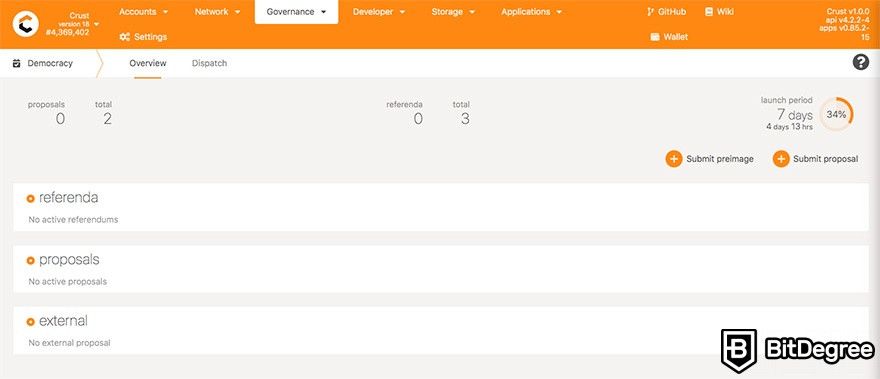Open GitHub link icon
Screen dimensions: 880x379
[x=650, y=12]
